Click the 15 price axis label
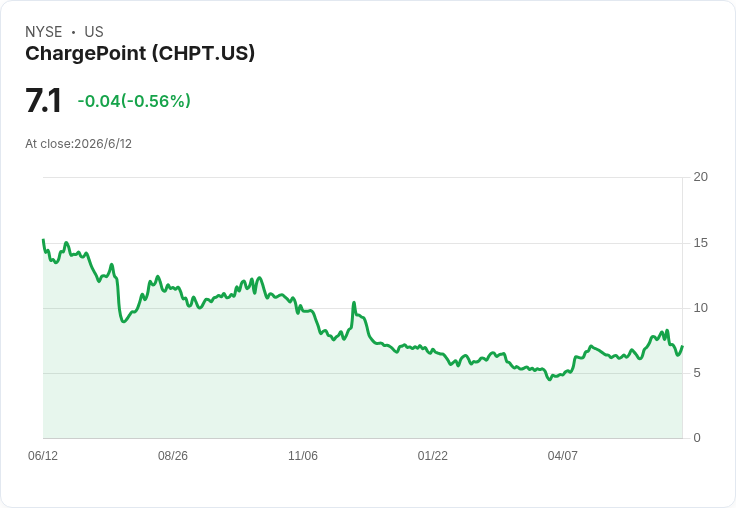Screen dimensions: 736x508 click(x=700, y=243)
